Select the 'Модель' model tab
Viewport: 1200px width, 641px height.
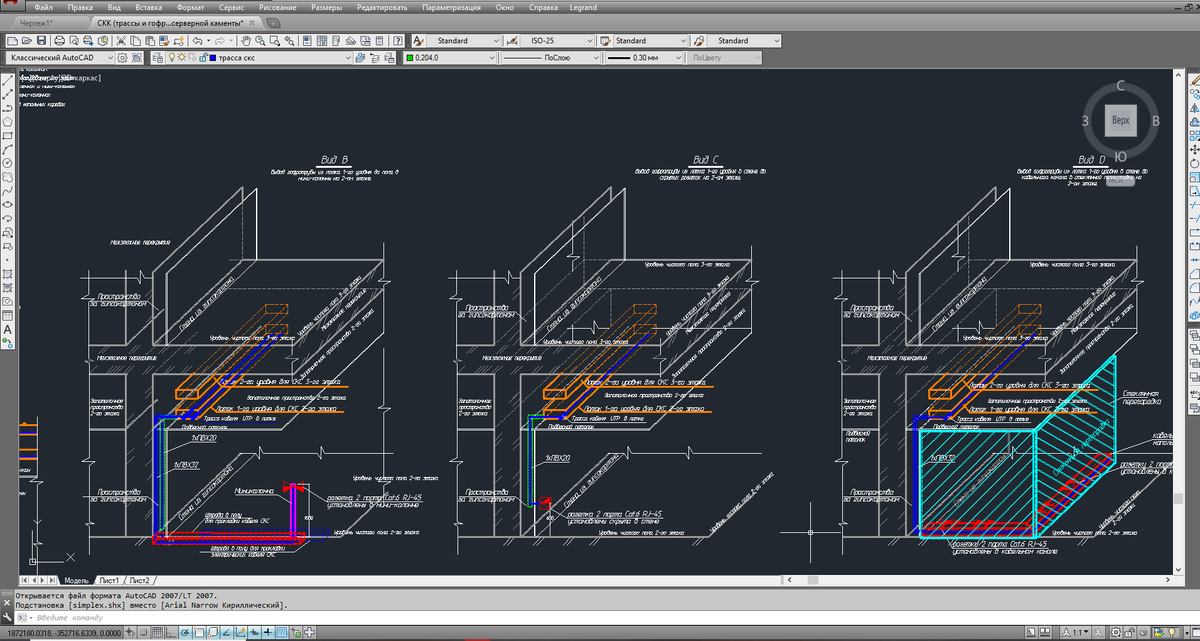77,580
